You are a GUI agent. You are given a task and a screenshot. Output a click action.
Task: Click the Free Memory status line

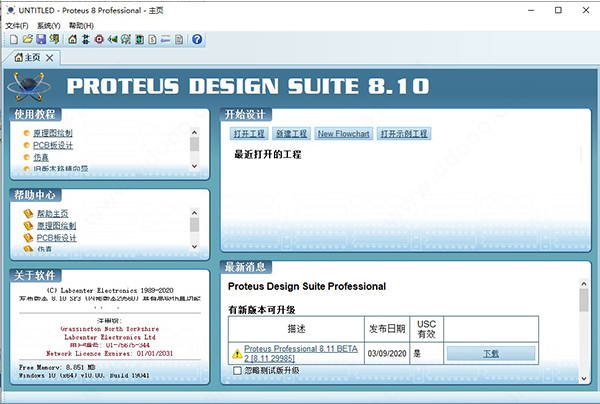point(57,367)
